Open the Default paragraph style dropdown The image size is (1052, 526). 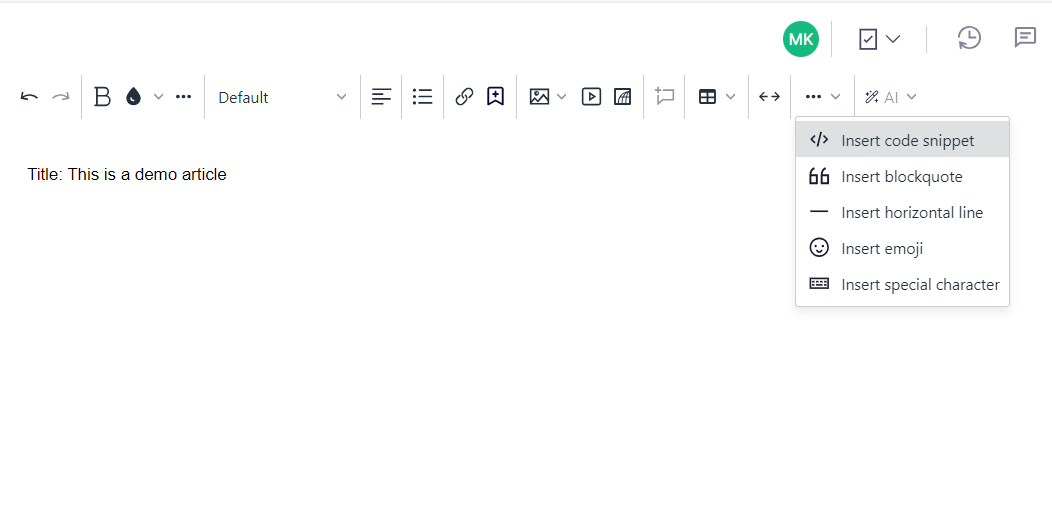[x=282, y=97]
